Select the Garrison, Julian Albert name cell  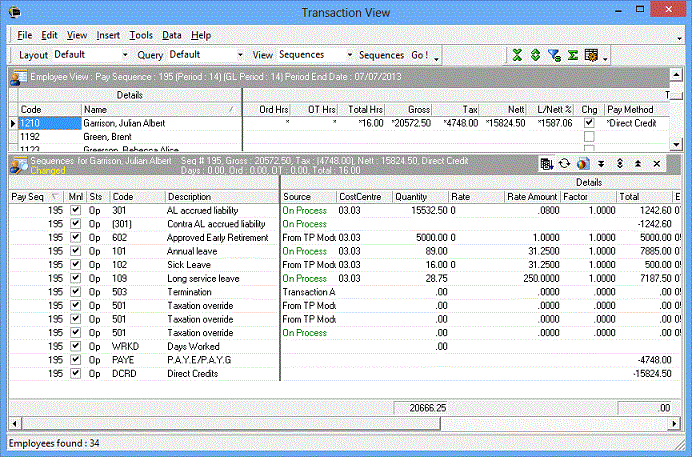point(162,123)
